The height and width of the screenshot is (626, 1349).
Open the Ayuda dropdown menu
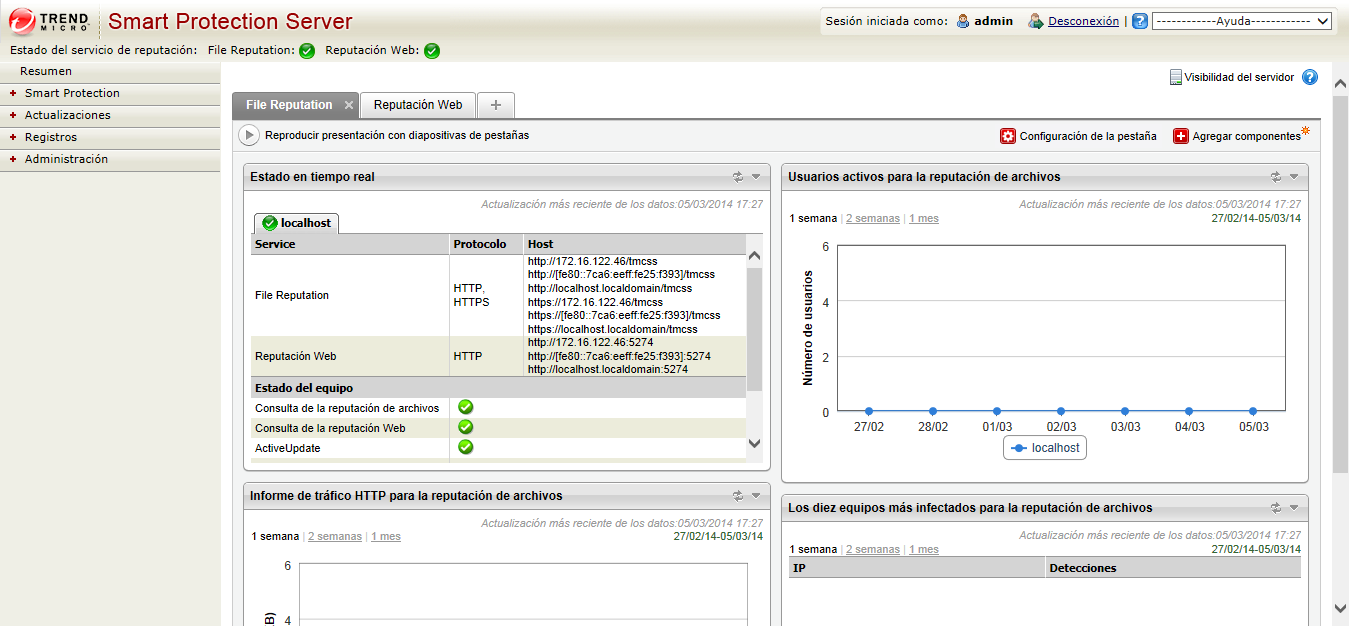click(x=1241, y=21)
